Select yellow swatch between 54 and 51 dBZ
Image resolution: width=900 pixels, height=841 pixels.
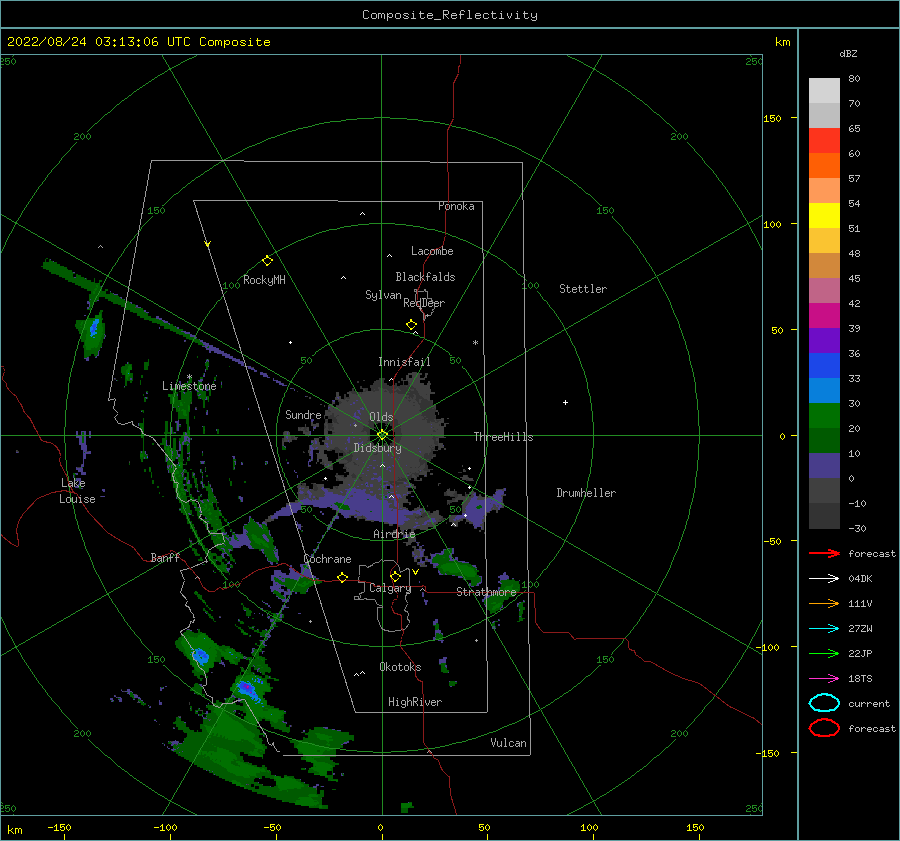pos(824,216)
